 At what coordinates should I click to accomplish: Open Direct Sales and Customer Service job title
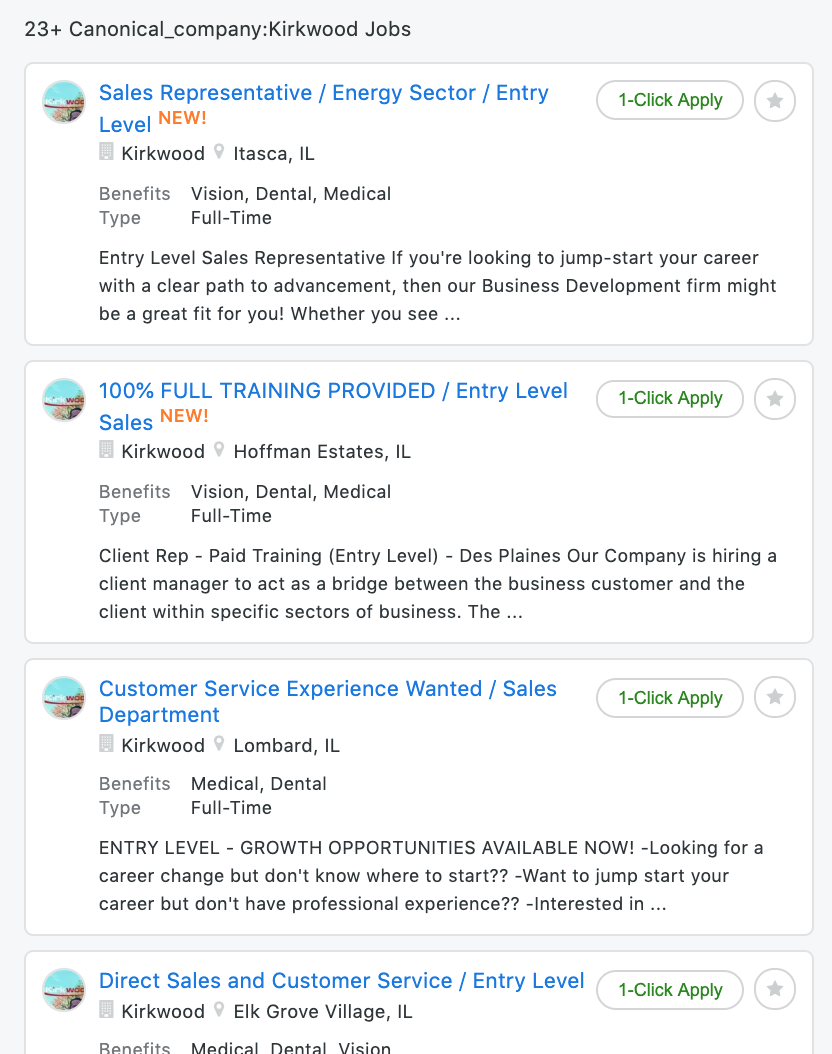341,980
